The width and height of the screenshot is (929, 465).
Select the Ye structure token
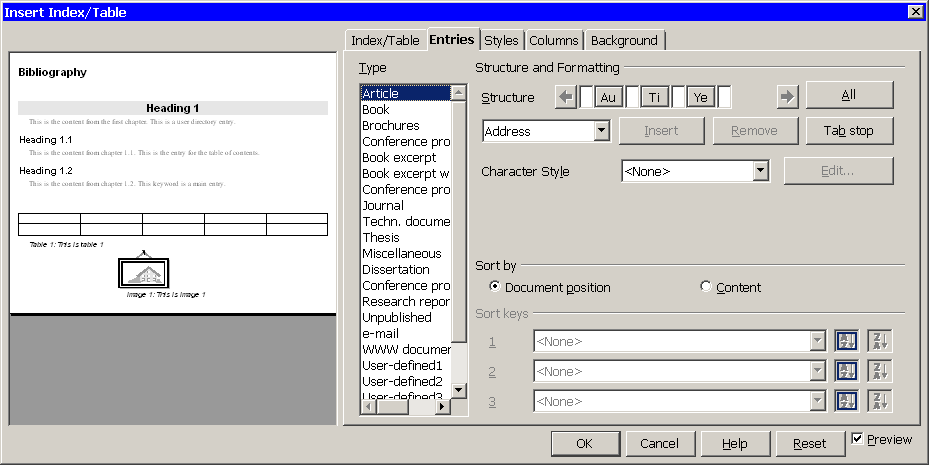point(701,97)
